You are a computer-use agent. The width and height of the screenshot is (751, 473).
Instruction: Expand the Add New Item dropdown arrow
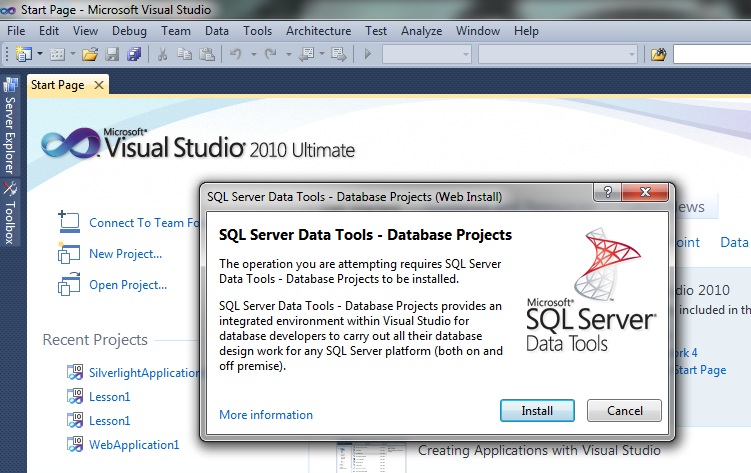pos(73,54)
